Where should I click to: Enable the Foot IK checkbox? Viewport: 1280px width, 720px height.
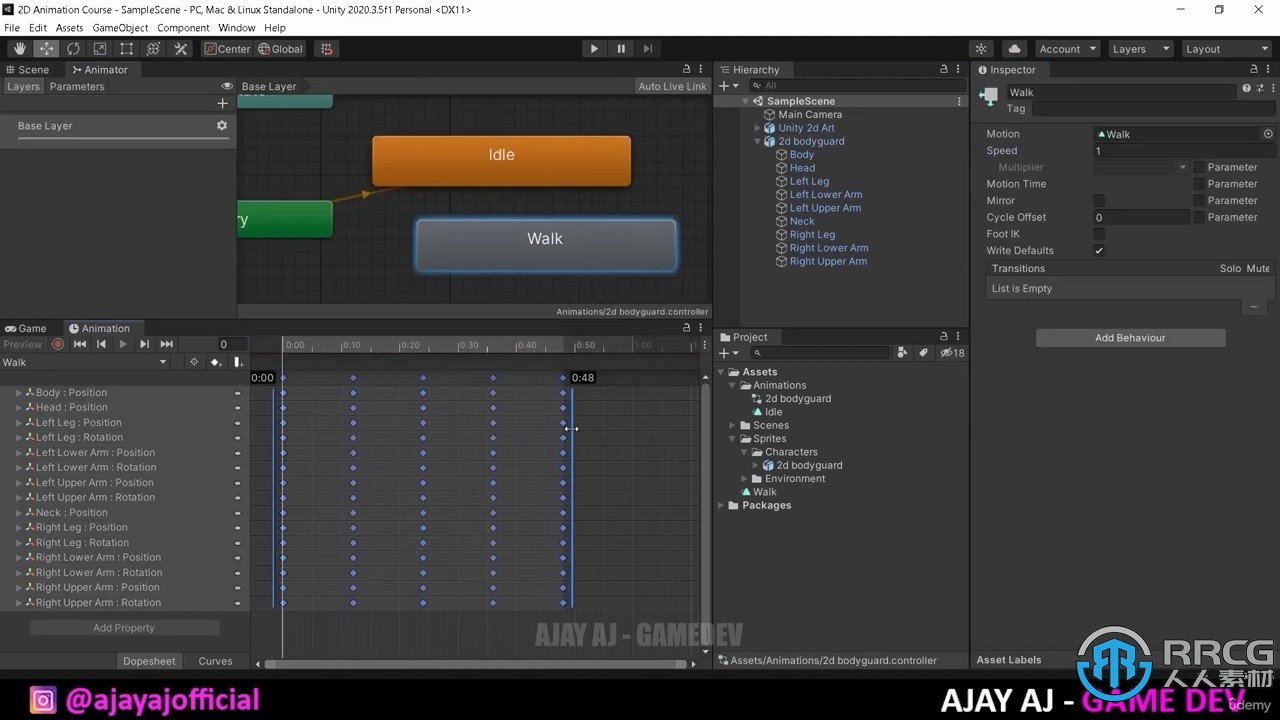pyautogui.click(x=1099, y=234)
